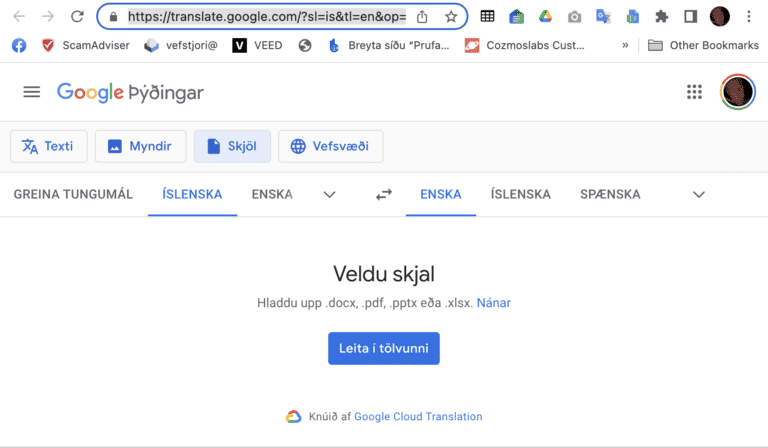Open the Facebook bookmark icon
This screenshot has height=448, width=768.
point(19,45)
